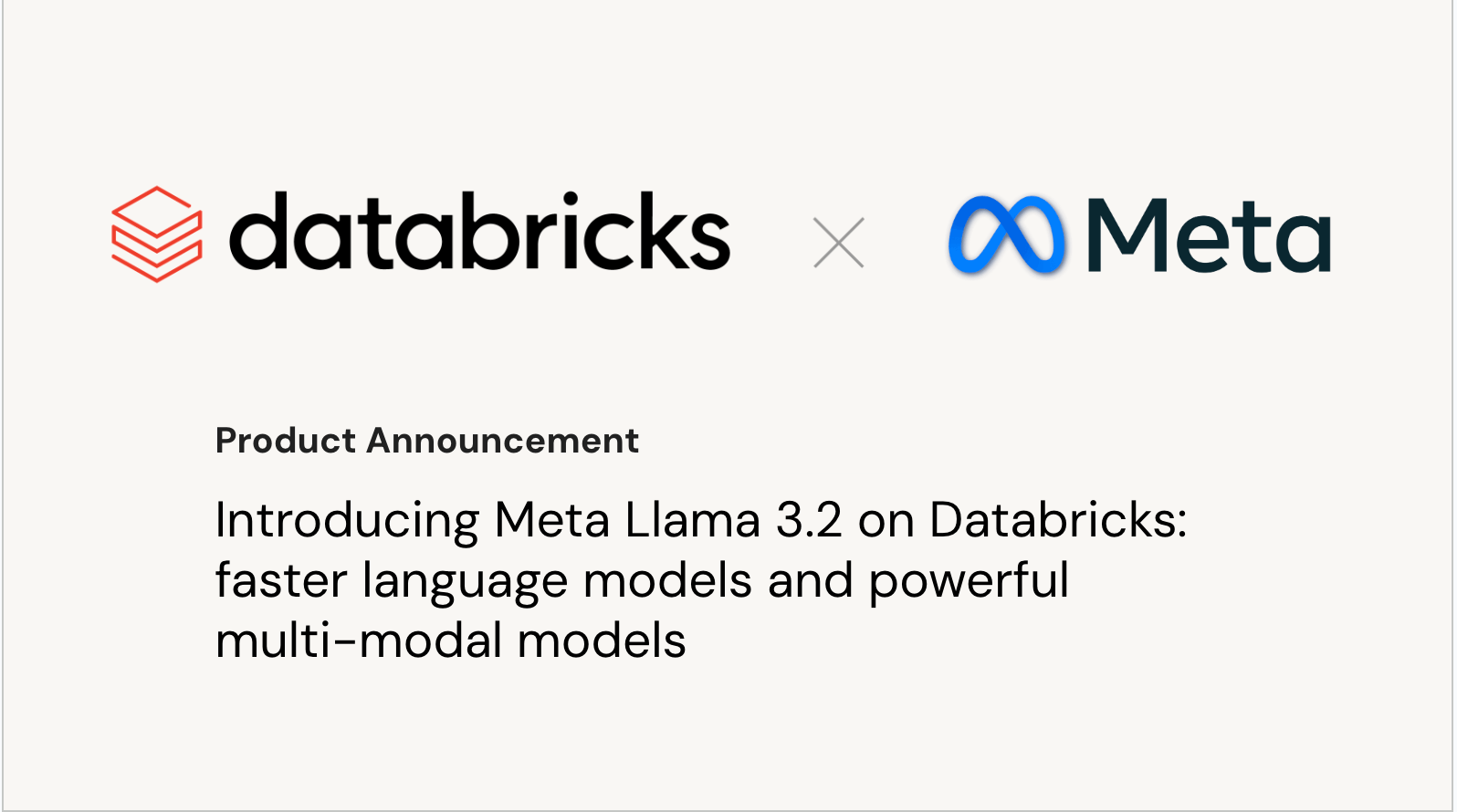Click the gray cross symbol between logos
1457x812 pixels.
(x=838, y=243)
